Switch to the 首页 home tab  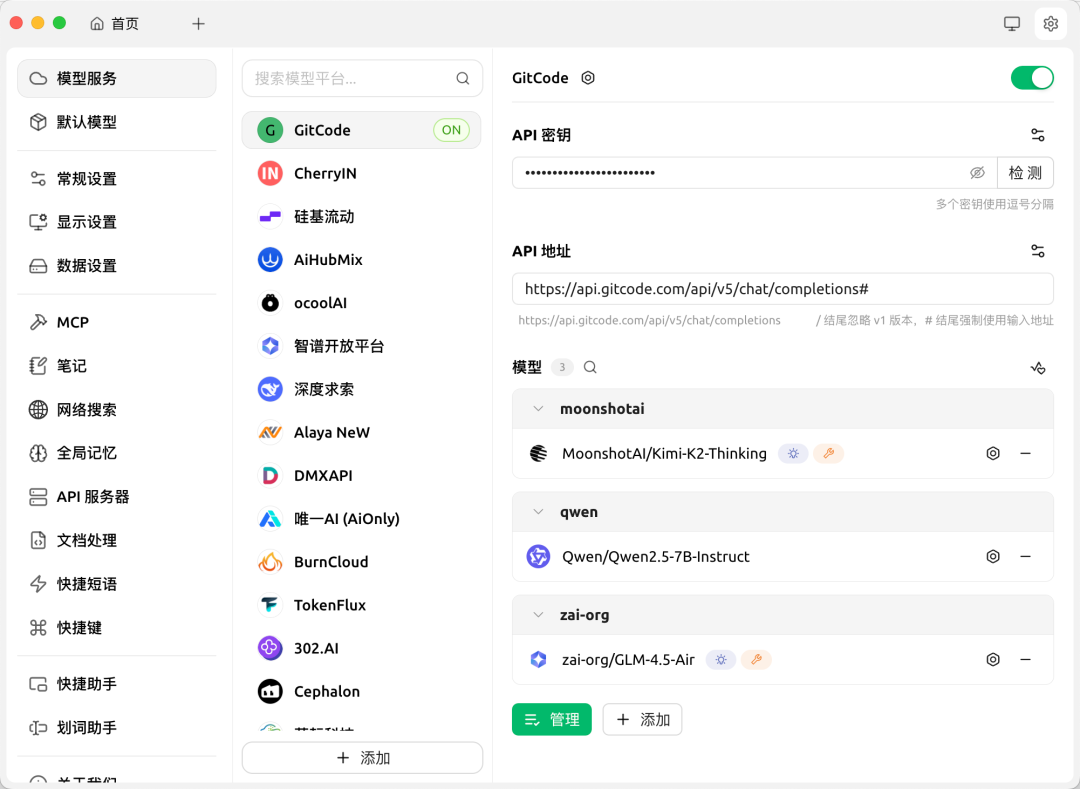click(x=114, y=23)
